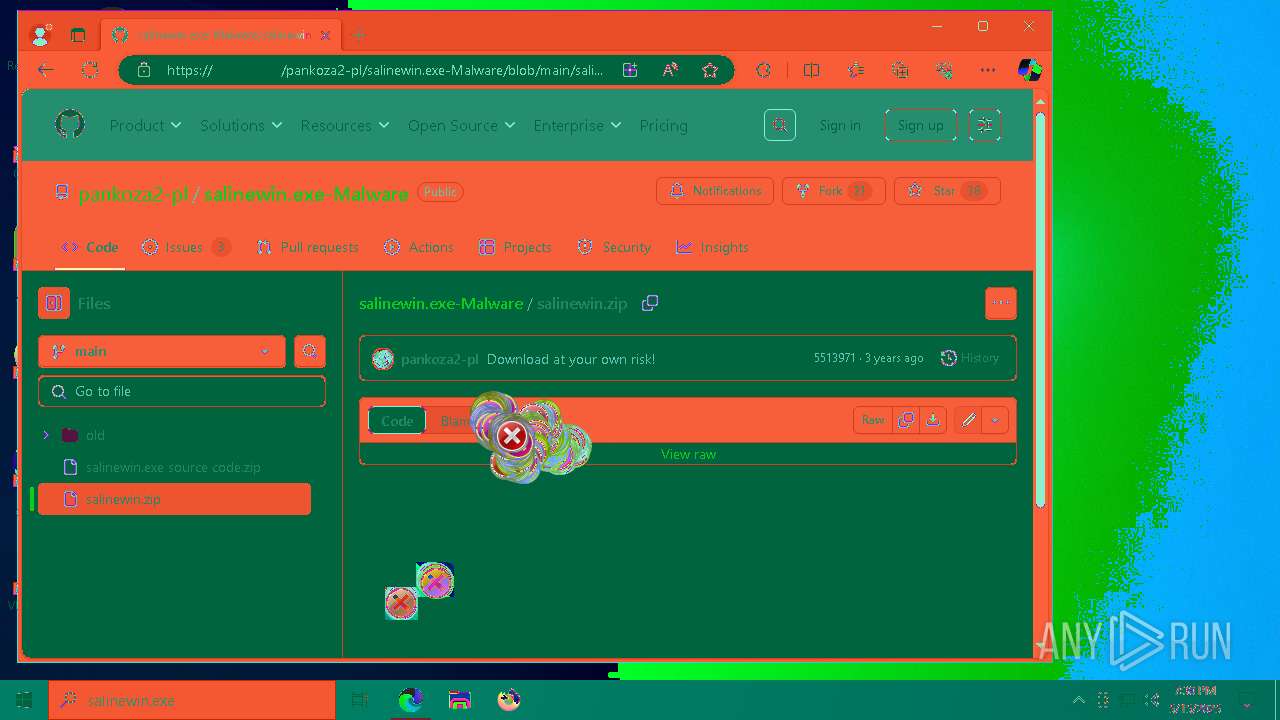Copy raw file icon
Image resolution: width=1280 pixels, height=720 pixels.
[906, 420]
